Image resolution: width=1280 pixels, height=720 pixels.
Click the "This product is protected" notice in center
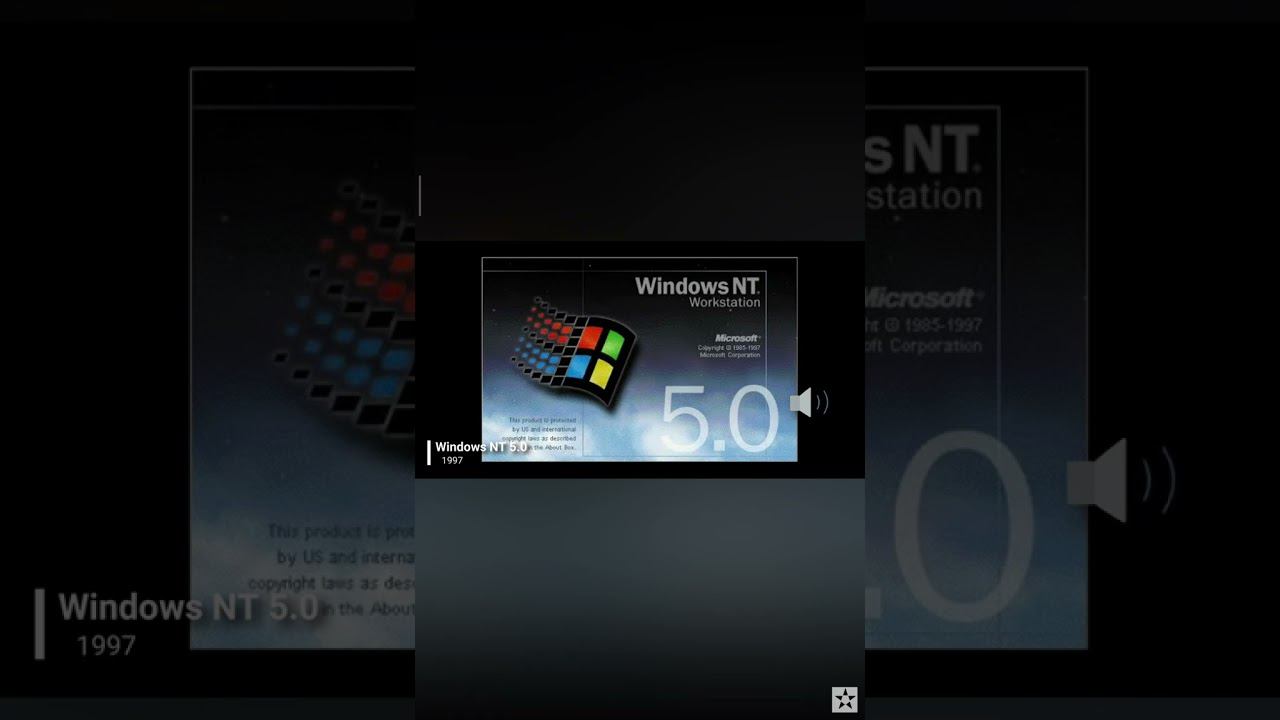pos(542,421)
